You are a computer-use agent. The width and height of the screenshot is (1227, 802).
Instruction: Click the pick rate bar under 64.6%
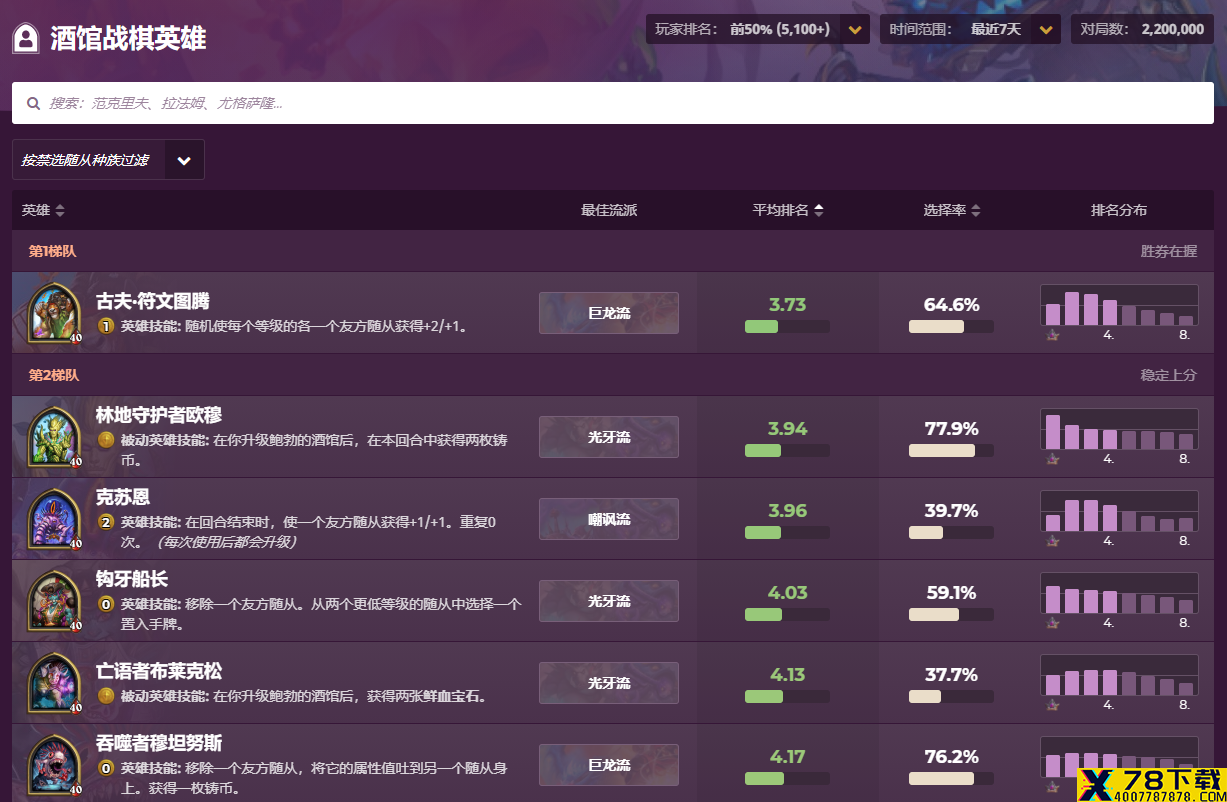tap(951, 326)
